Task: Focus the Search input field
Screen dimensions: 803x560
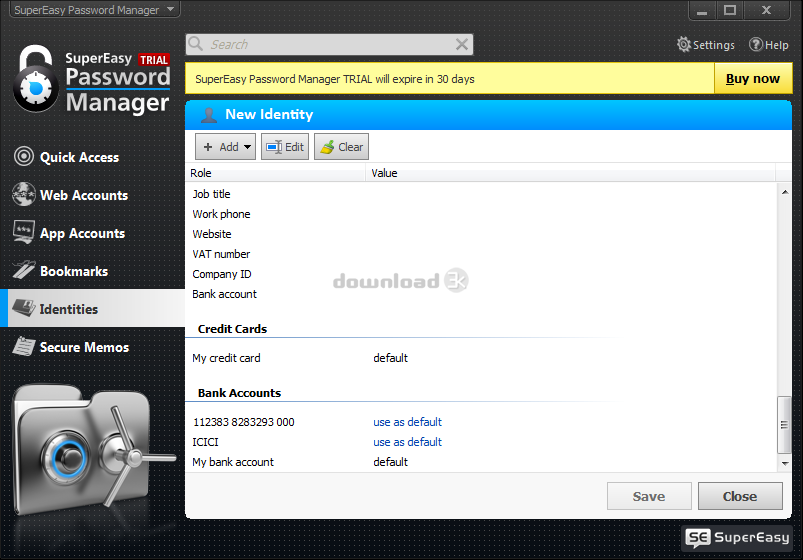Action: coord(329,45)
